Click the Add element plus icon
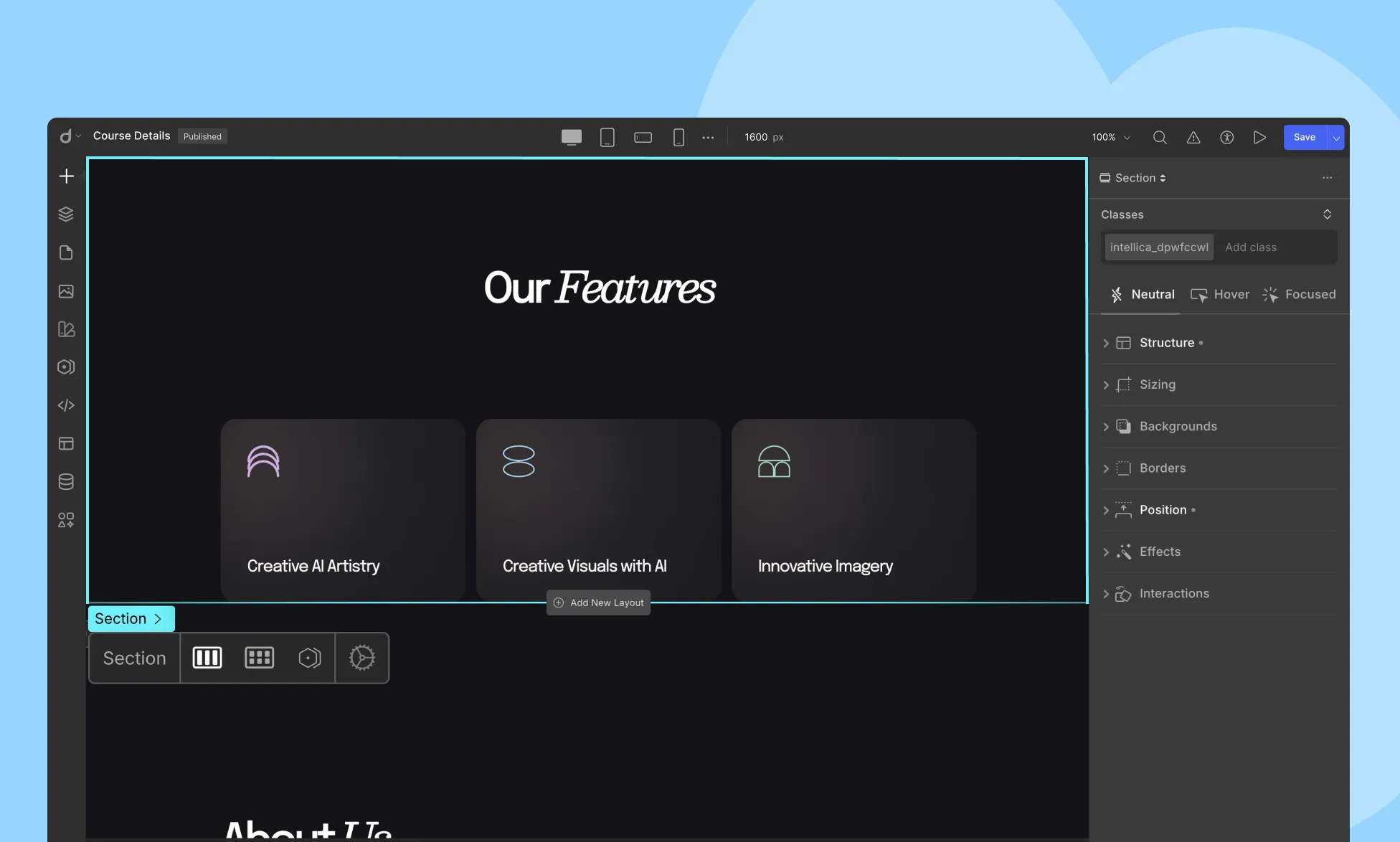 (66, 176)
